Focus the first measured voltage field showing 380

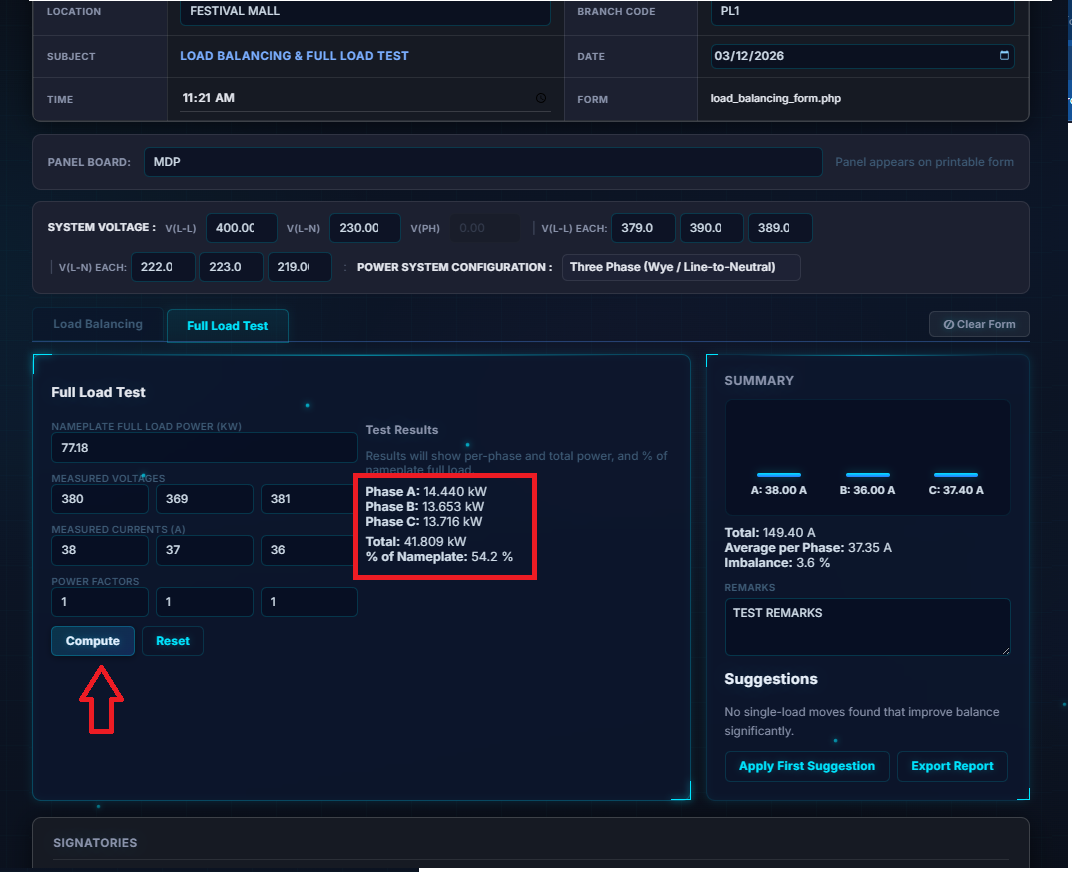coord(99,498)
